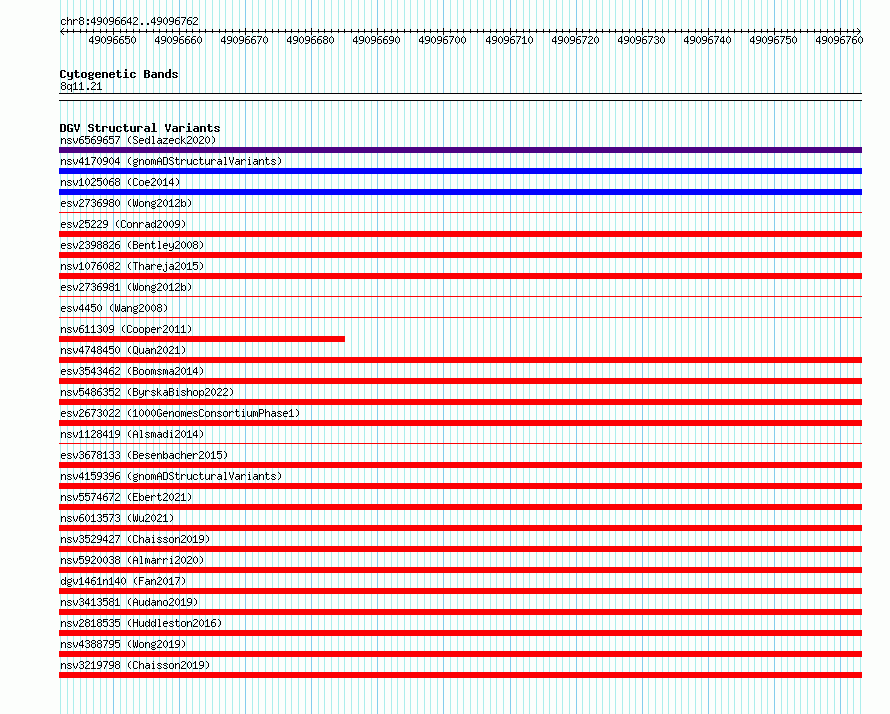Click the short red bar under nsv611309
890x714 pixels.
pyautogui.click(x=202, y=339)
